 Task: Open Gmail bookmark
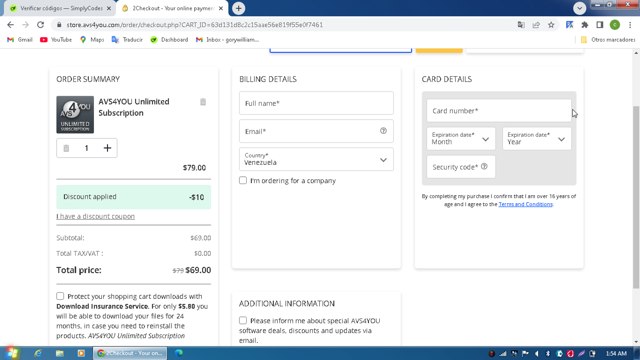click(20, 40)
